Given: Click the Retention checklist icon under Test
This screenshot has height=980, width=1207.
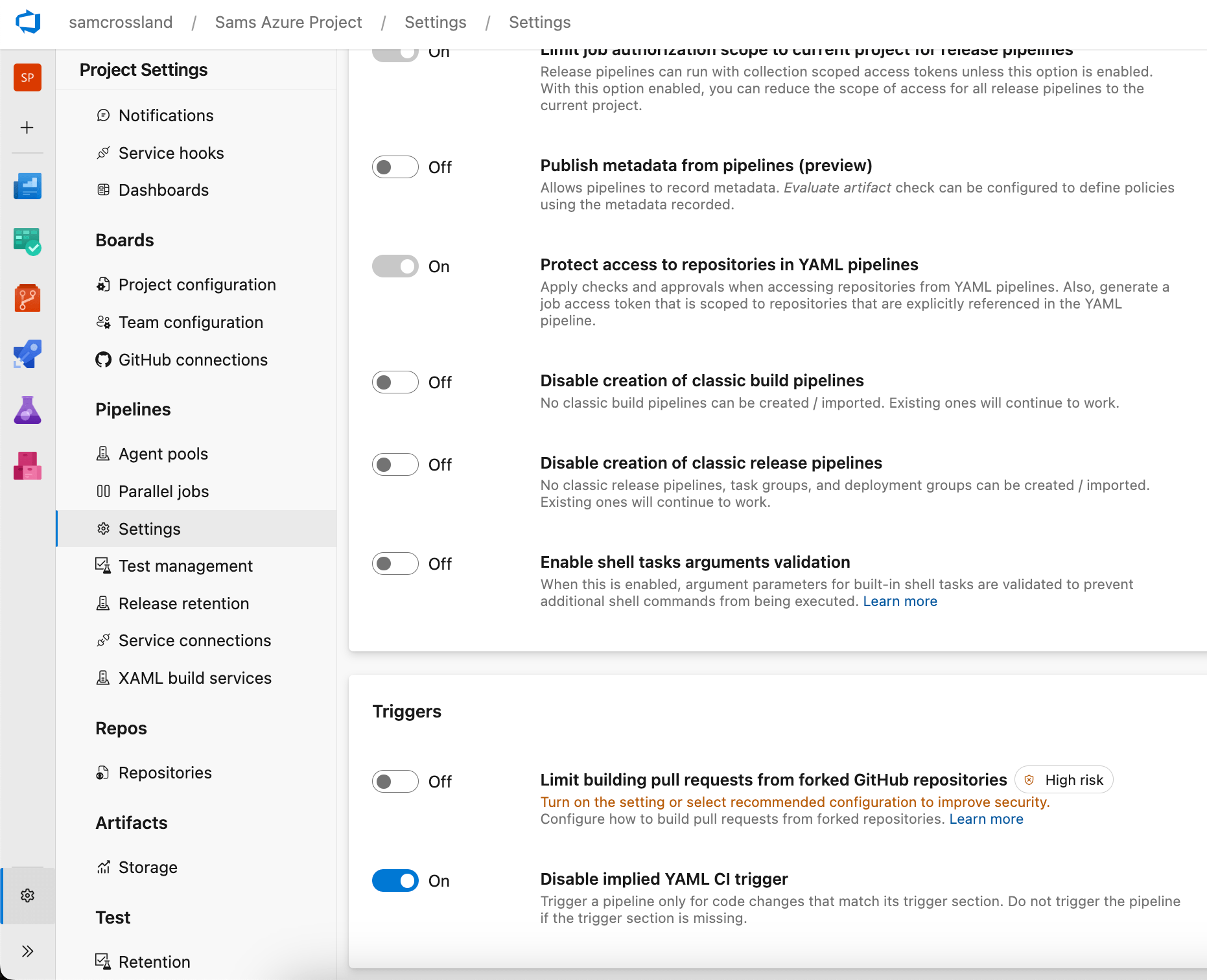Looking at the screenshot, I should [x=103, y=962].
